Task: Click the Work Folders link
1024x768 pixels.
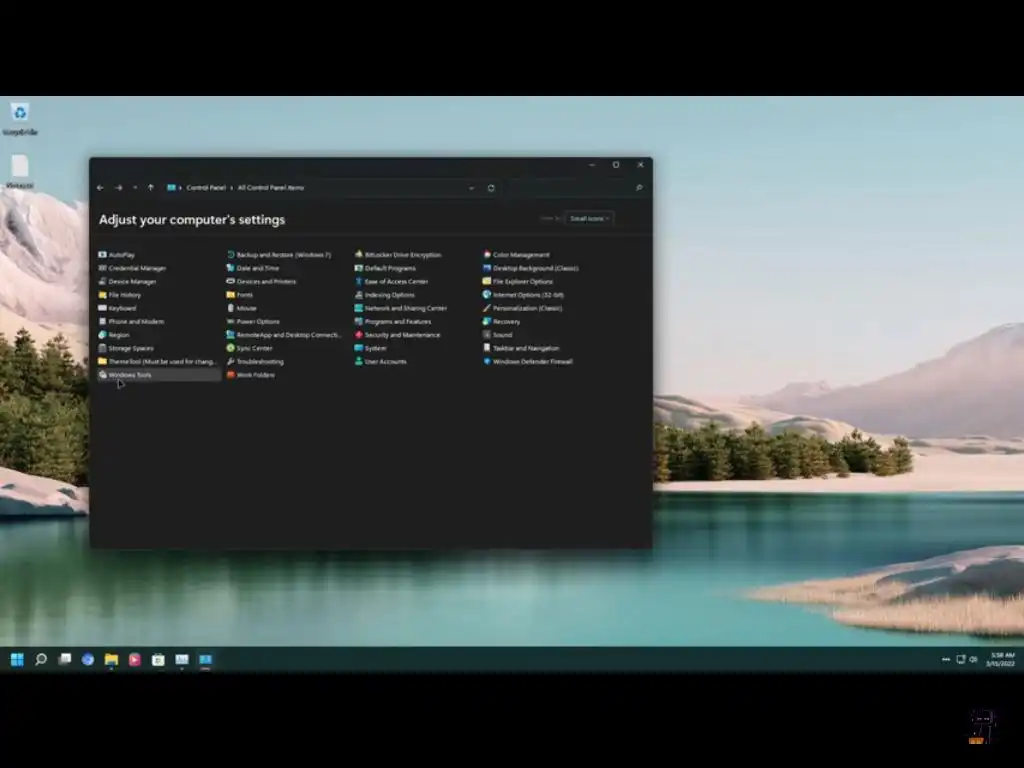Action: pyautogui.click(x=255, y=375)
